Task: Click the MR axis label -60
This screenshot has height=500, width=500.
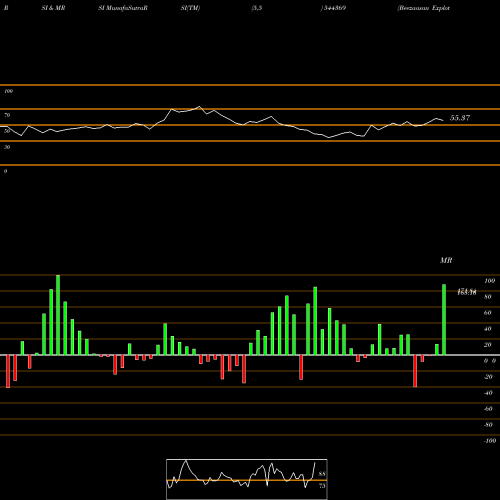Action: 488,409
